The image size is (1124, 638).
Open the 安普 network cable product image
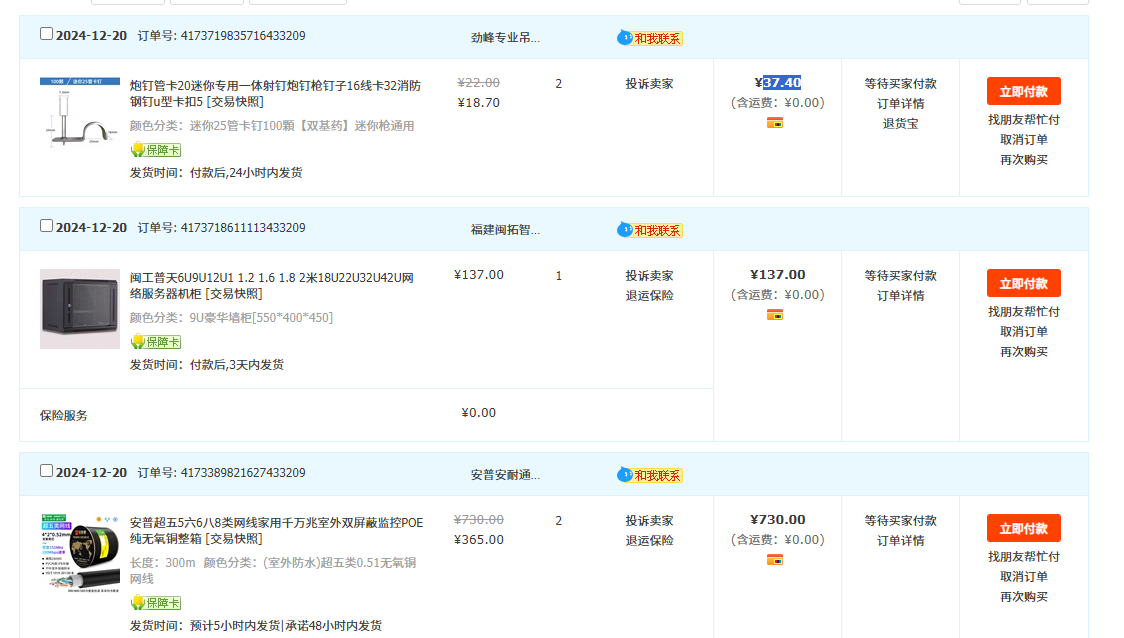(80, 553)
